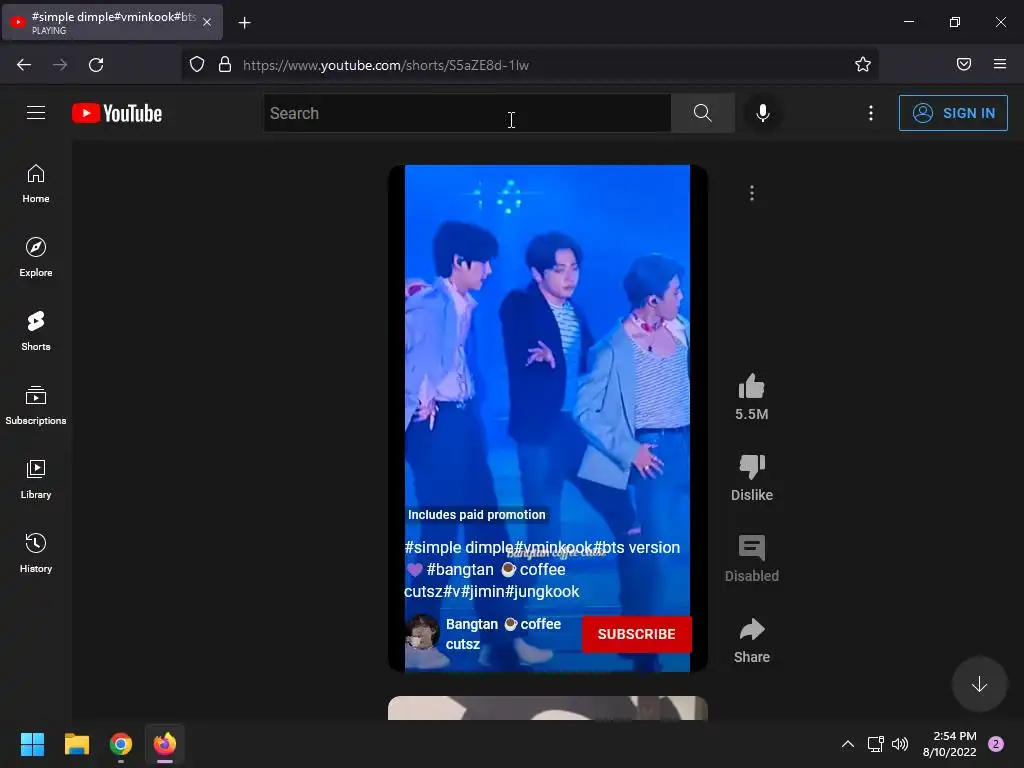
Task: Open Bangtan coffee cutsz channel name link
Action: click(x=504, y=633)
